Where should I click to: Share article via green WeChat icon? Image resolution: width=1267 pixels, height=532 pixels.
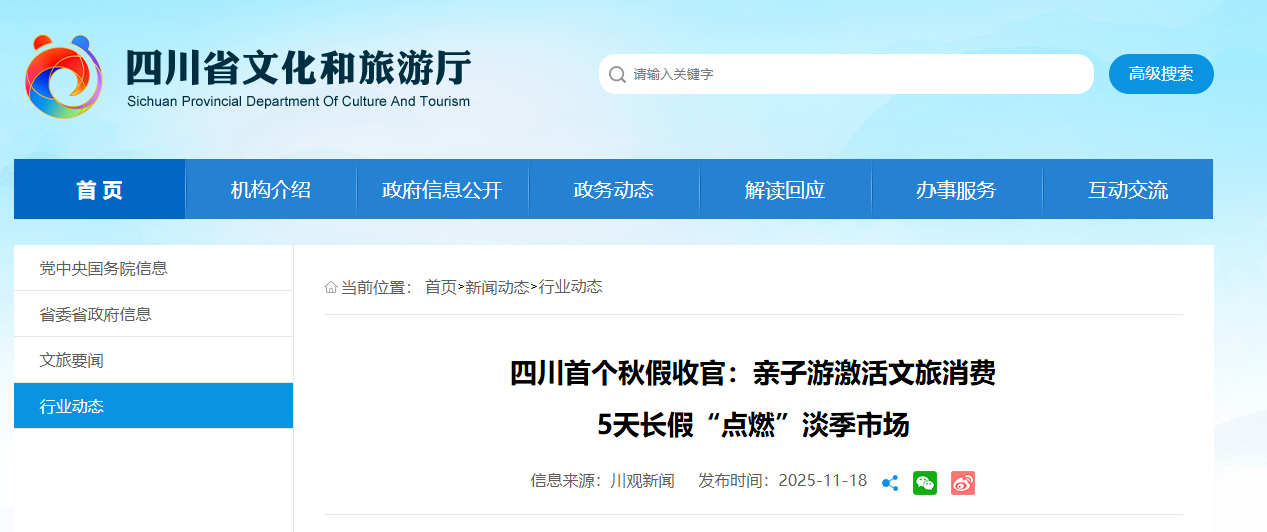(x=925, y=483)
